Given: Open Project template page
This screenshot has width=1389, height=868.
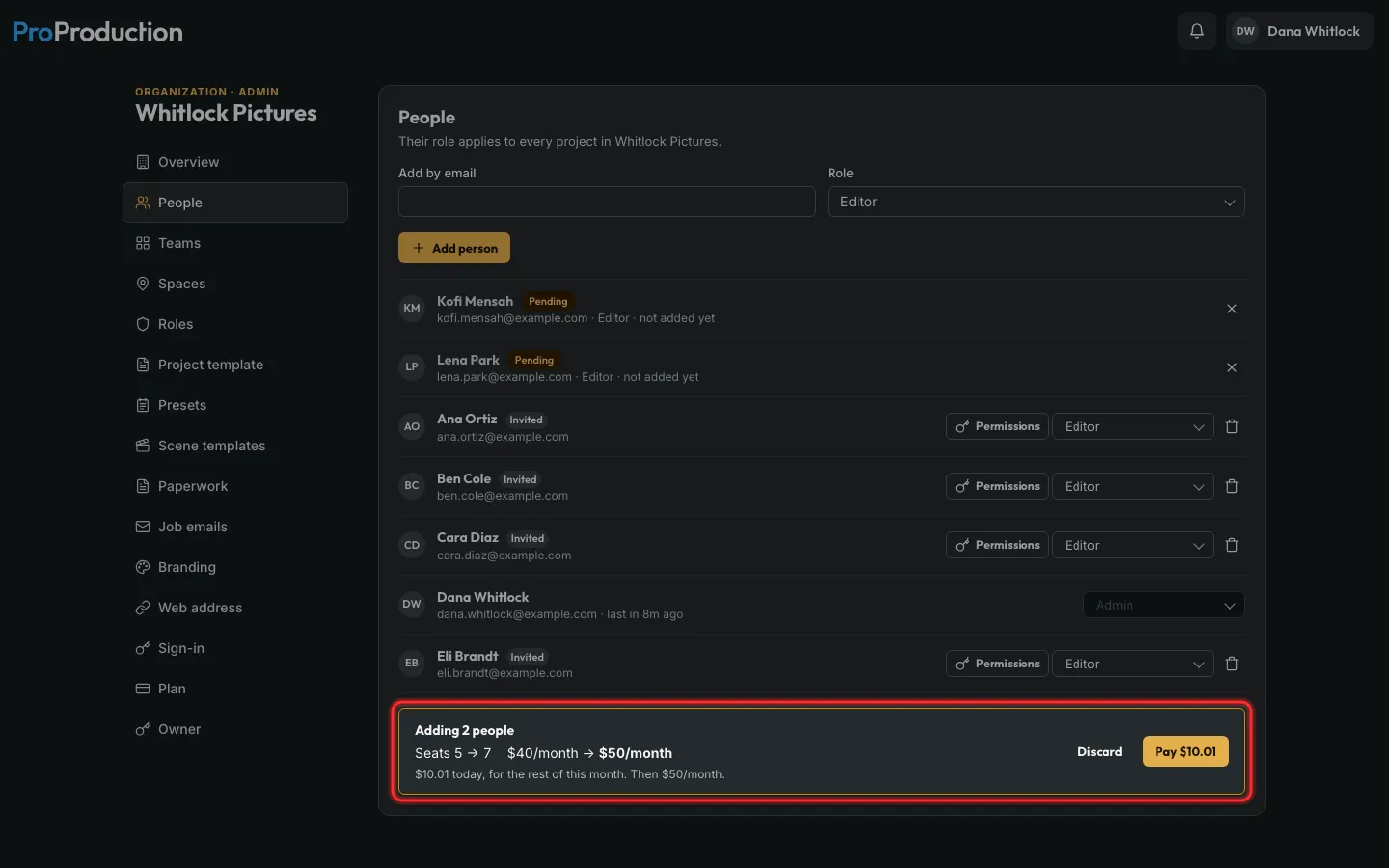Looking at the screenshot, I should coord(235,365).
